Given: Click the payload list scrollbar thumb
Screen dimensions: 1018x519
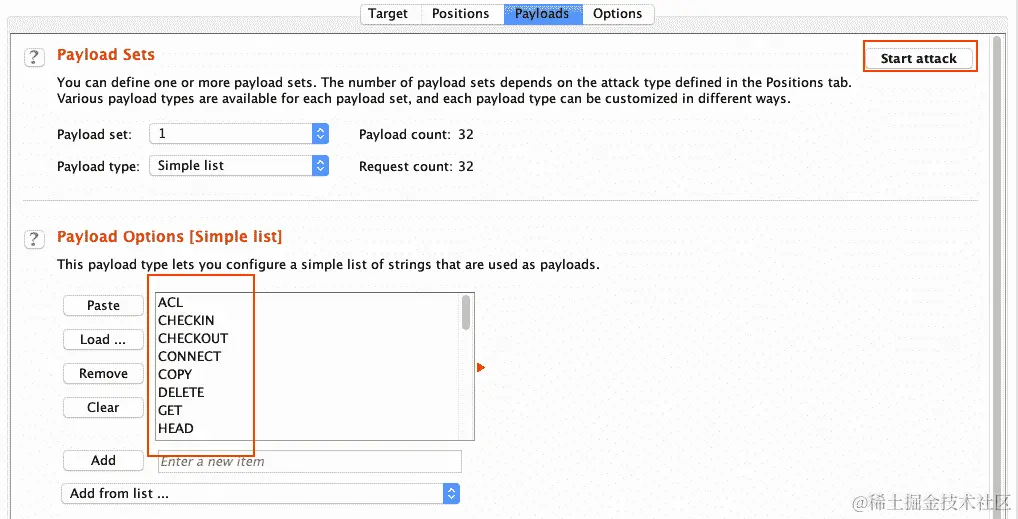Looking at the screenshot, I should coord(466,313).
